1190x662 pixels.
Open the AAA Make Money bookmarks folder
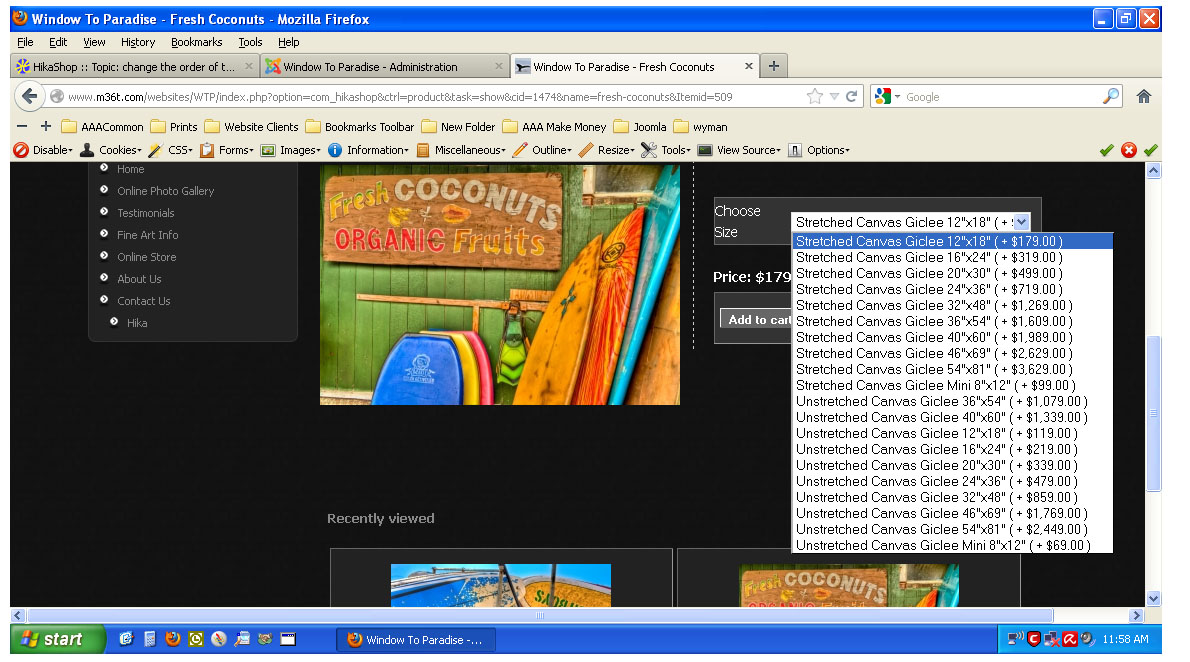point(554,127)
